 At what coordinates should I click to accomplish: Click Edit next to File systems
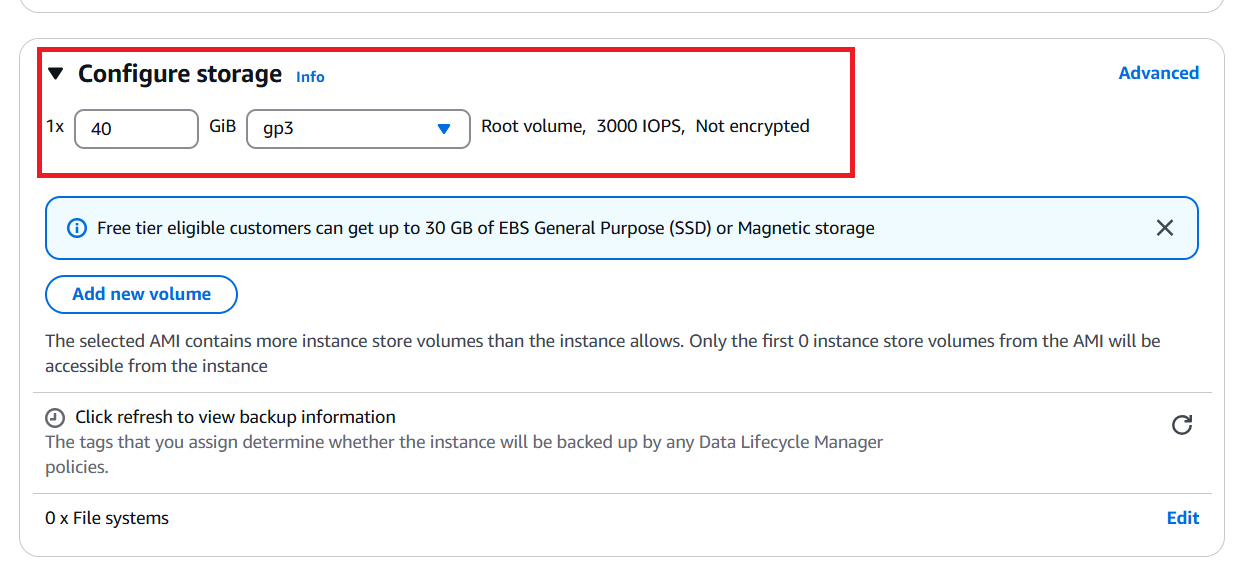coord(1182,518)
